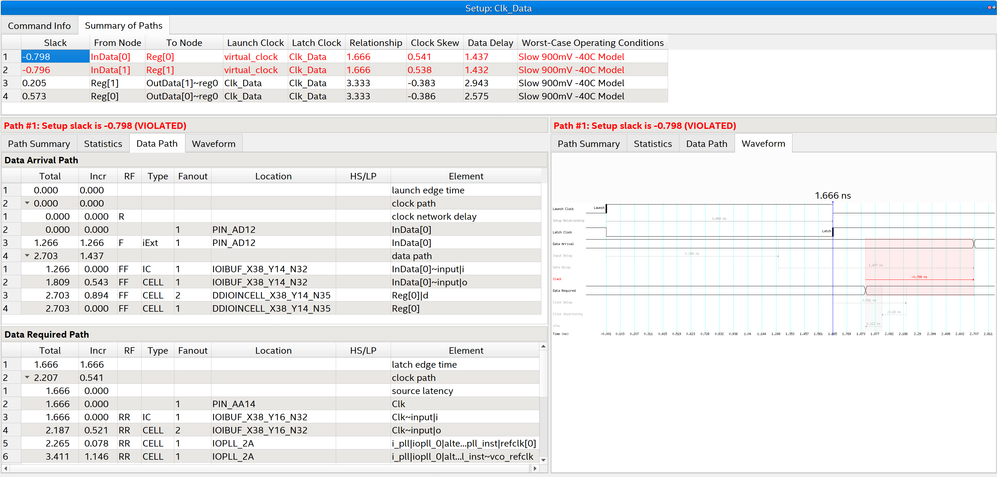Sort paths by Slack column header

pyautogui.click(x=54, y=43)
